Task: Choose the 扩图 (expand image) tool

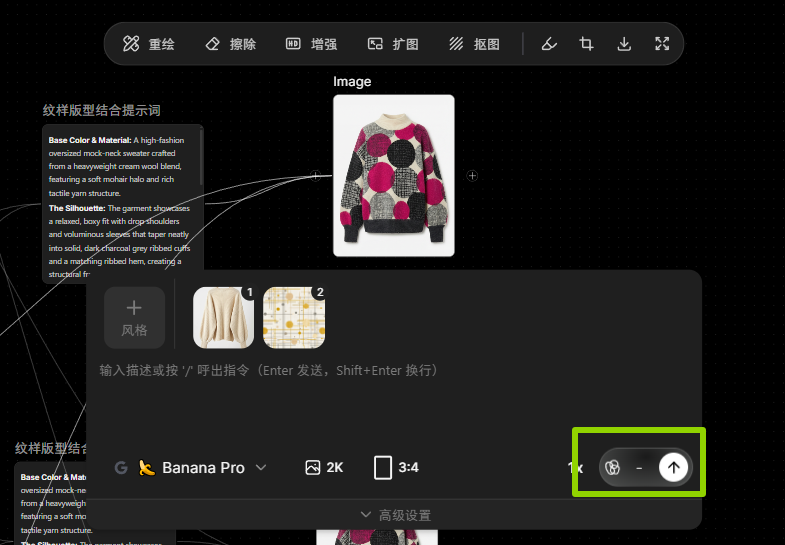Action: point(393,44)
